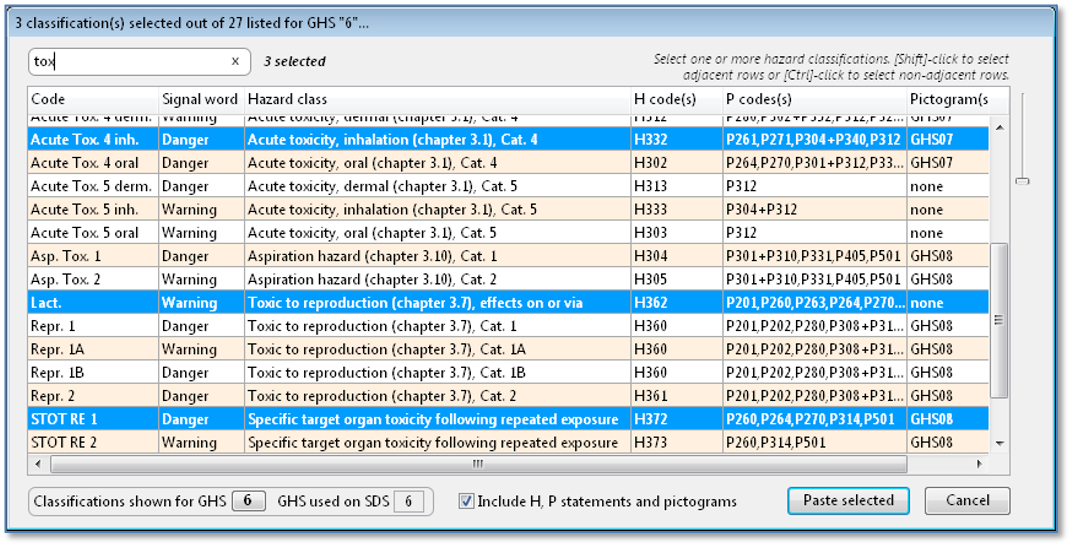Toggle Include H, P statements and pictograms checkbox

point(467,501)
